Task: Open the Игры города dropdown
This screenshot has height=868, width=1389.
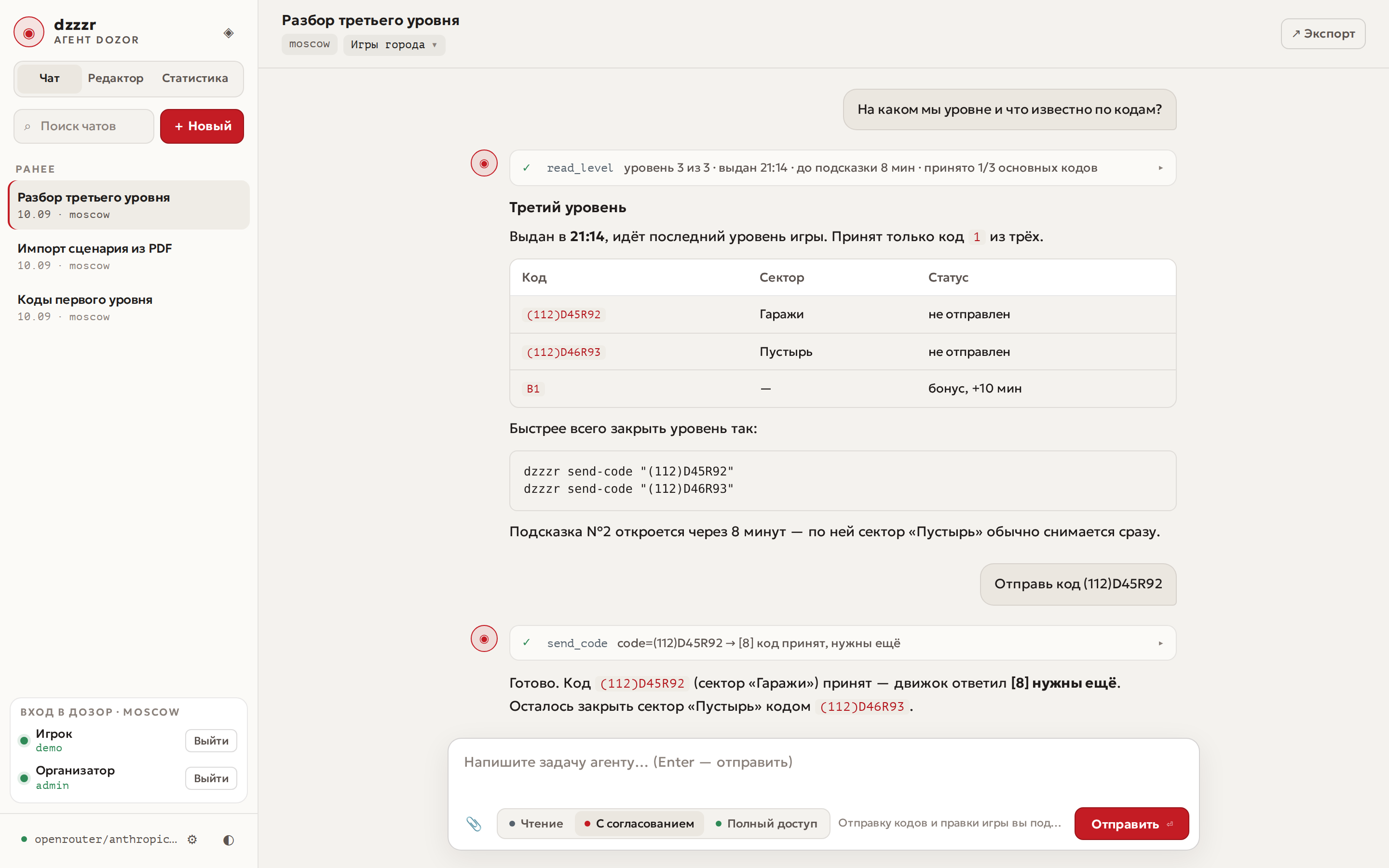Action: pos(394,45)
